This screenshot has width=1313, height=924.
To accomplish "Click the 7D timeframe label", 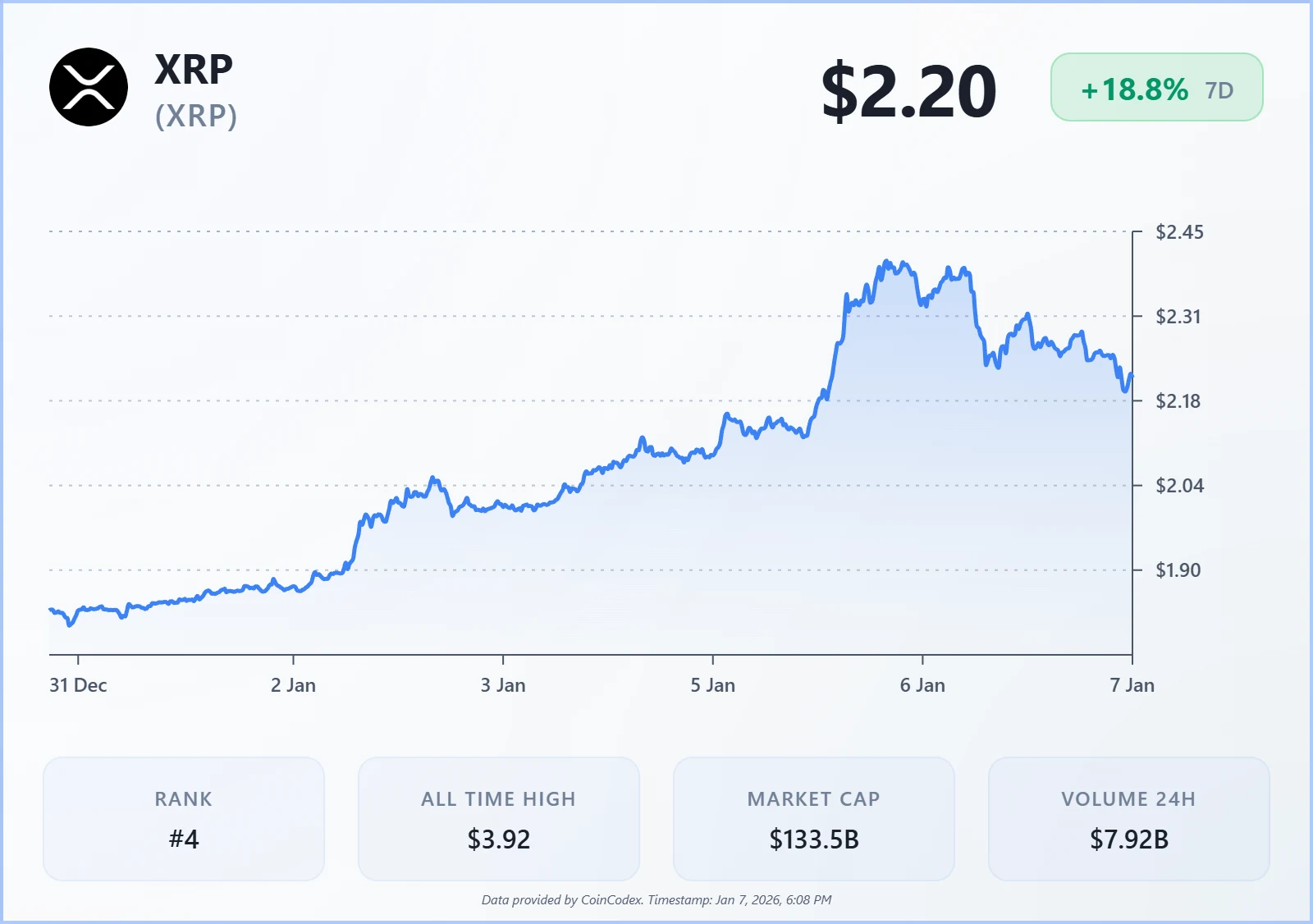I will 1219,90.
